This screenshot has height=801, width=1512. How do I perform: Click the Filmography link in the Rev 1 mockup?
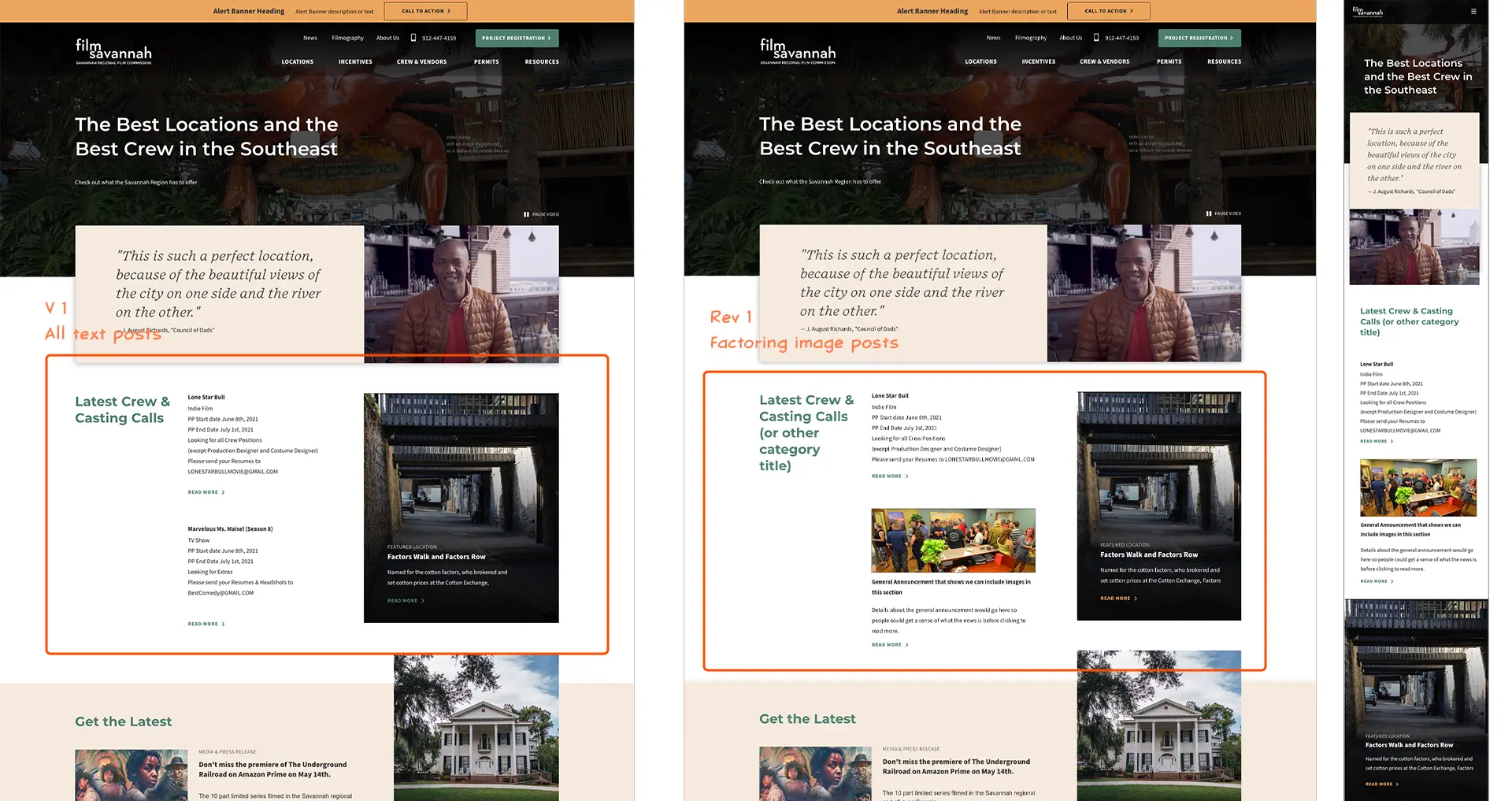tap(1031, 38)
